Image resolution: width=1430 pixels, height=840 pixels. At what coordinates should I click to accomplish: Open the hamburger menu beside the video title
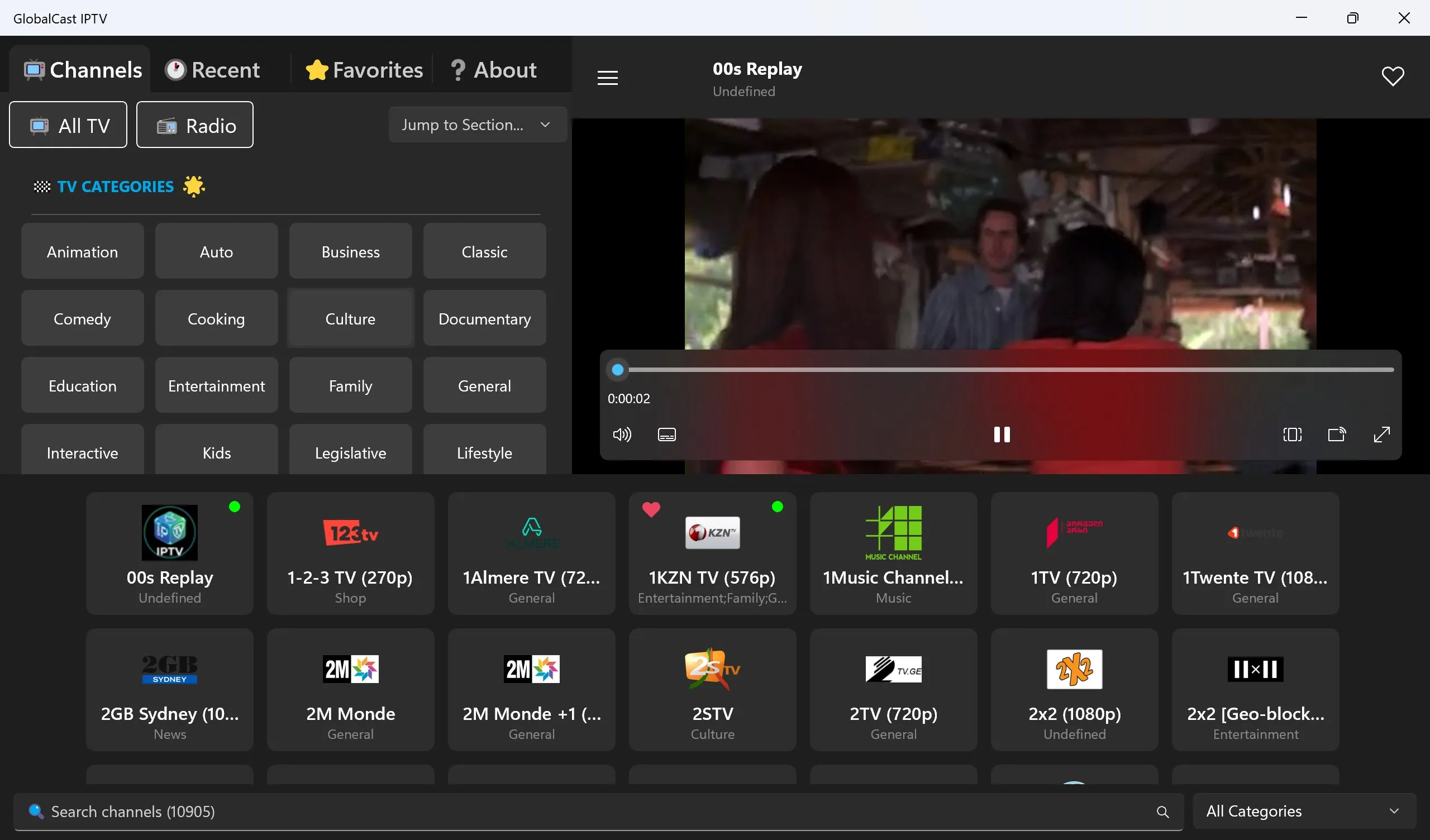[607, 78]
